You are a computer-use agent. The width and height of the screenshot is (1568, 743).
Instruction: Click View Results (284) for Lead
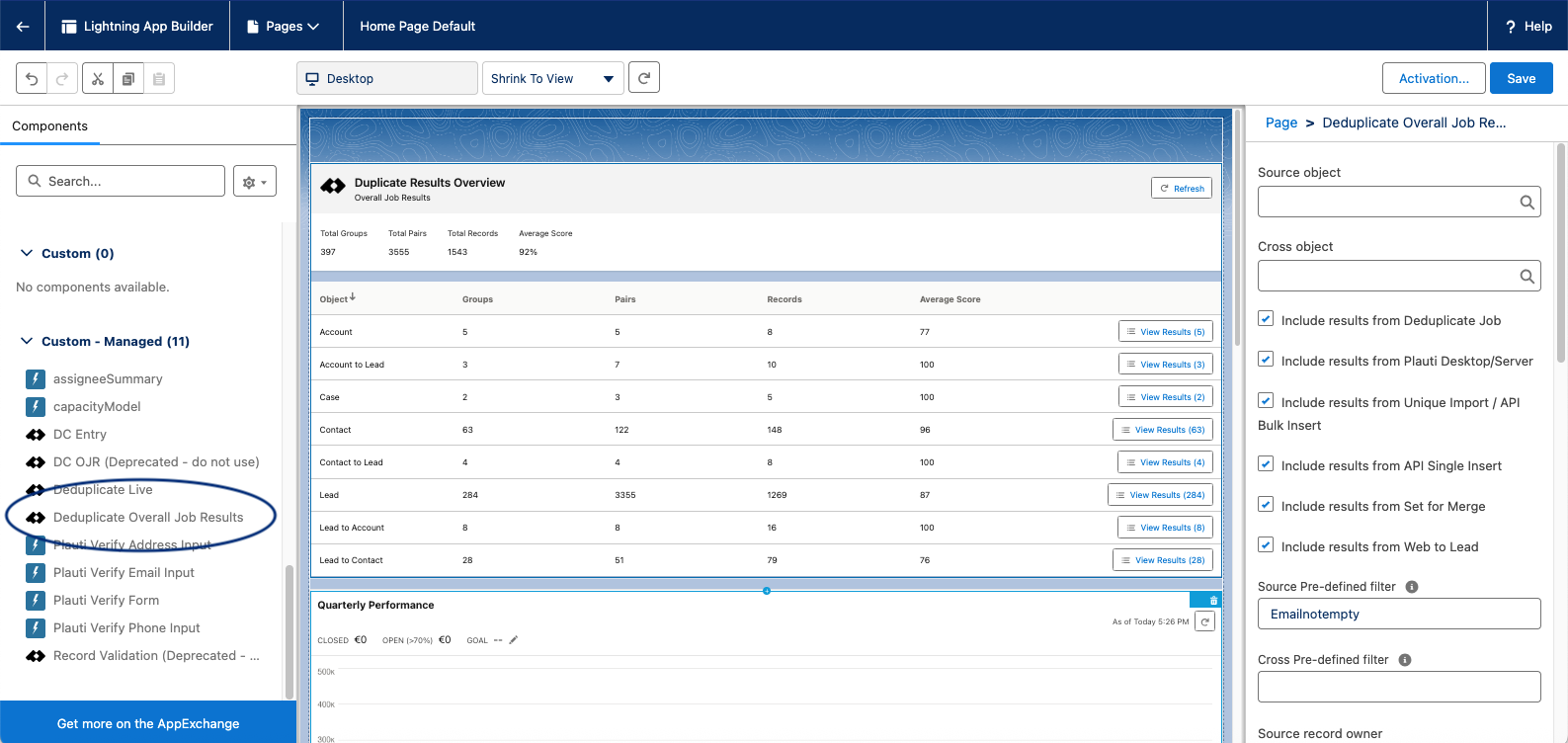[1160, 495]
